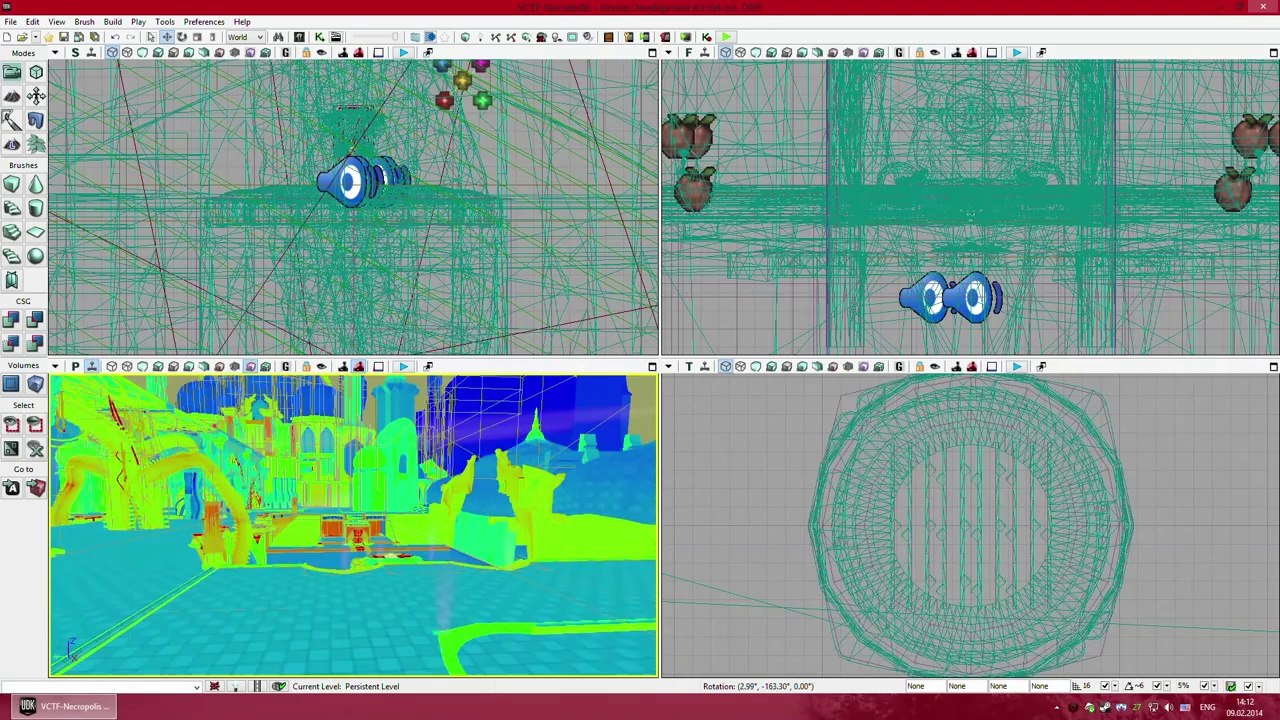
Task: Click T top viewport type button
Action: click(x=688, y=366)
